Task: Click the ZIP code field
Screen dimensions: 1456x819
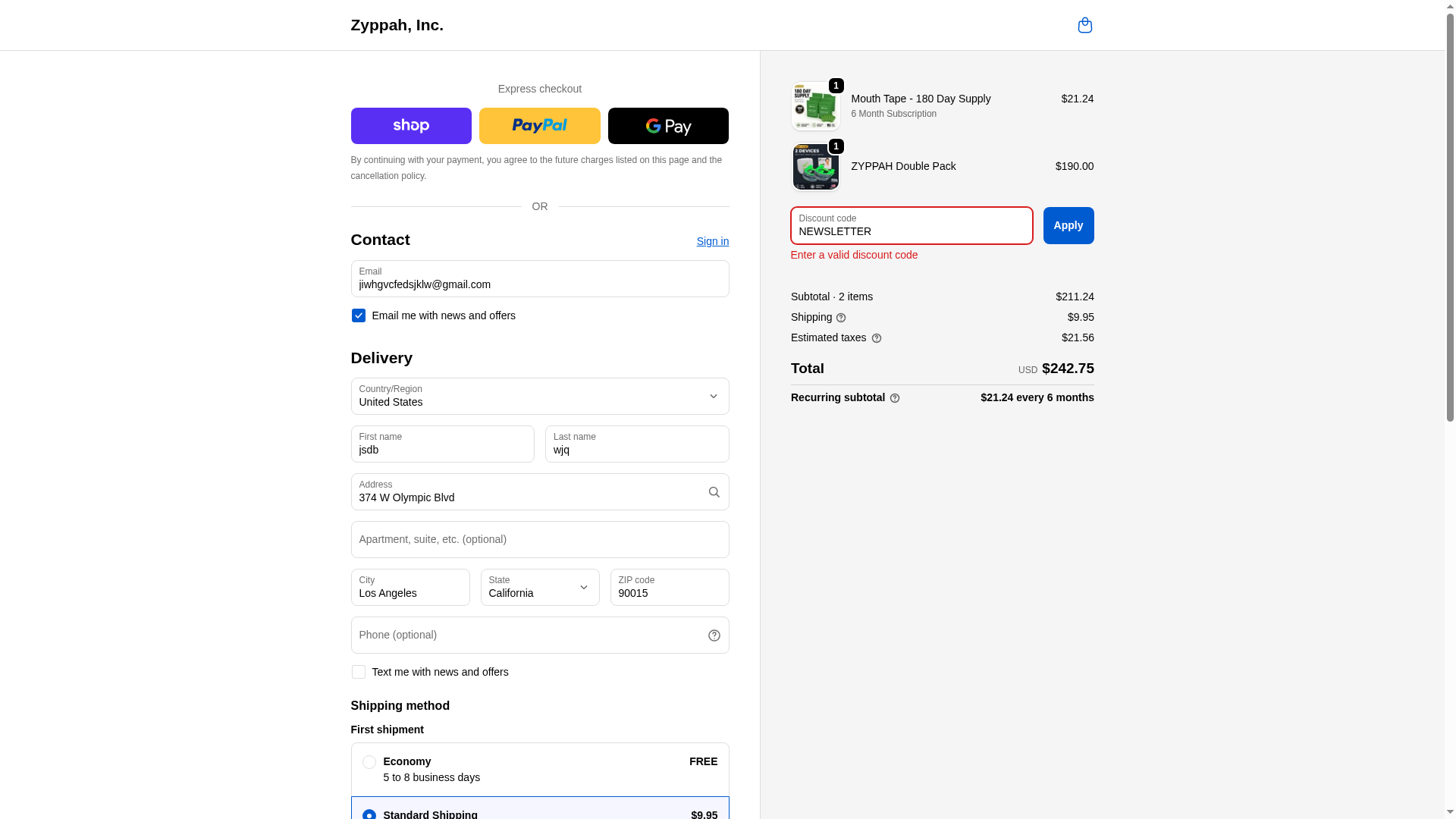Action: click(x=670, y=587)
